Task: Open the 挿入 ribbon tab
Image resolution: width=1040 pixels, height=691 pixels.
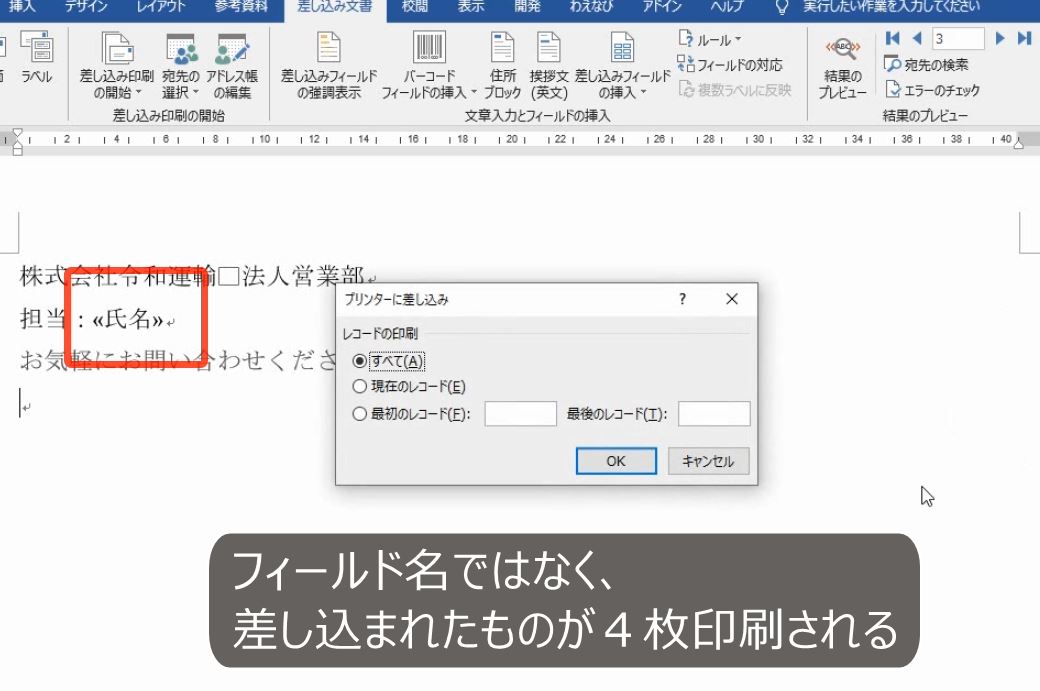Action: coord(22,7)
